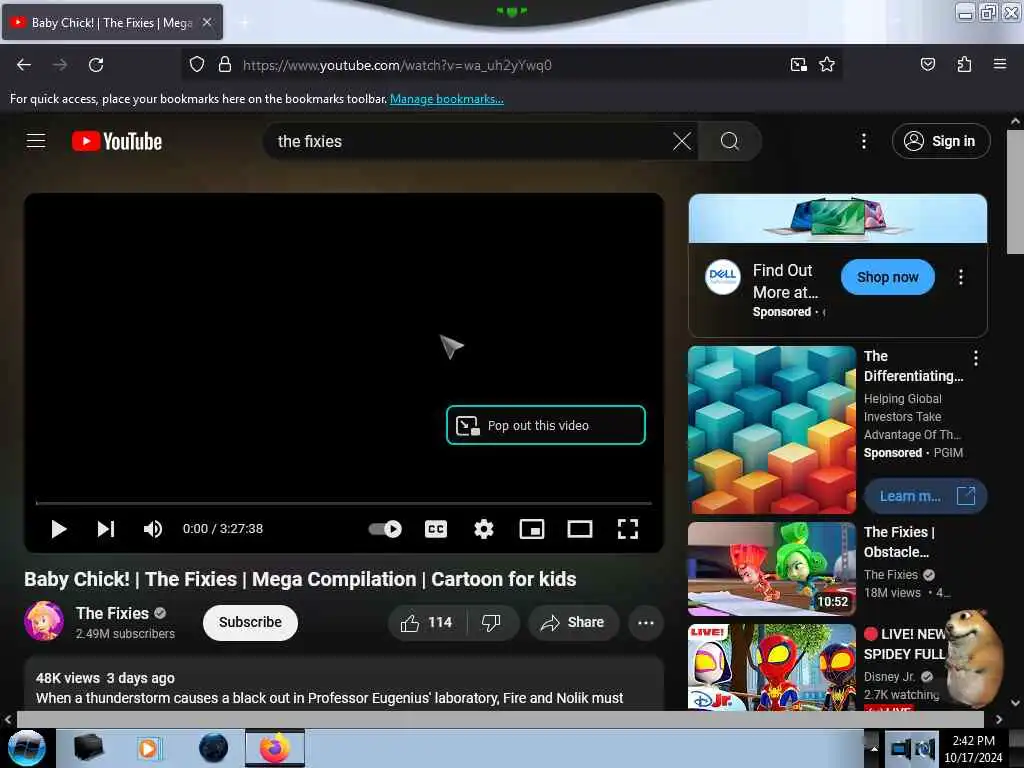Click '48K views 3 days ago' text
Image resolution: width=1024 pixels, height=768 pixels.
105,678
